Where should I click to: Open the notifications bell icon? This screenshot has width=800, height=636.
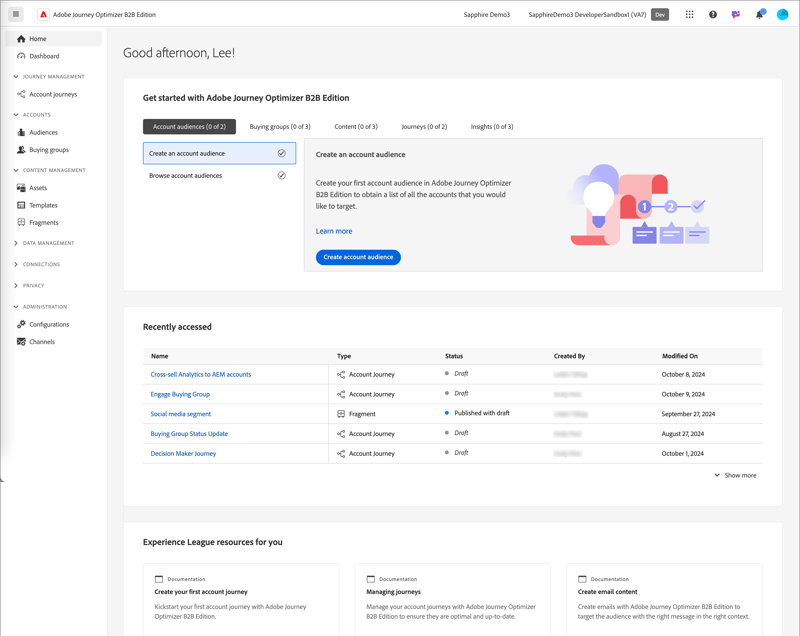[x=760, y=14]
